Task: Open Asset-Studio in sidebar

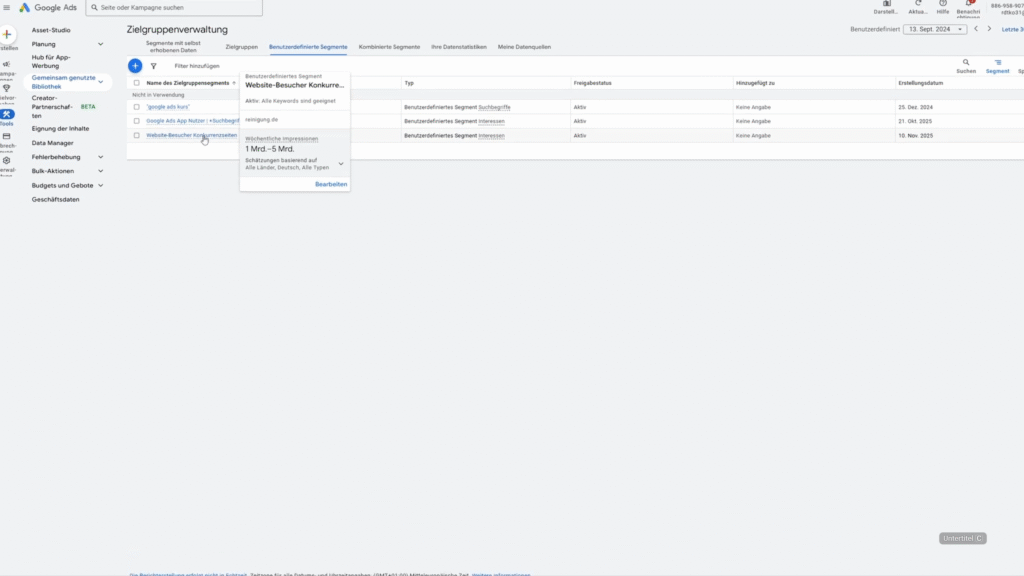Action: point(51,30)
